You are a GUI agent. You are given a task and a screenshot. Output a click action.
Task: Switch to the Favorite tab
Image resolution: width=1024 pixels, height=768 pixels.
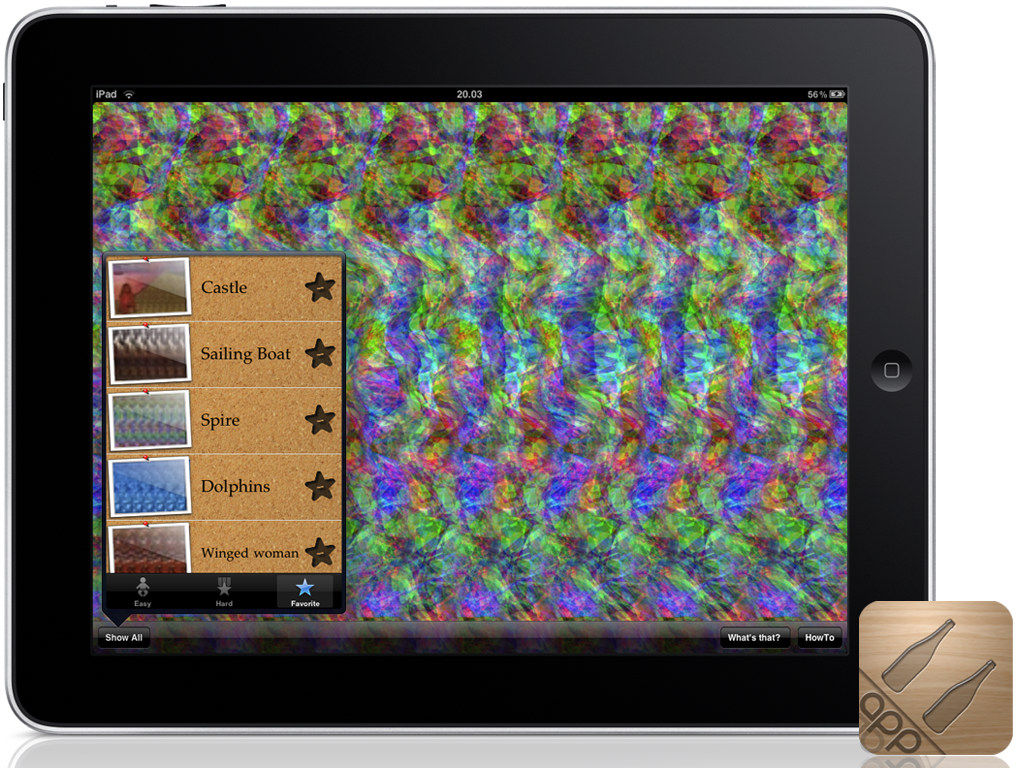point(305,592)
